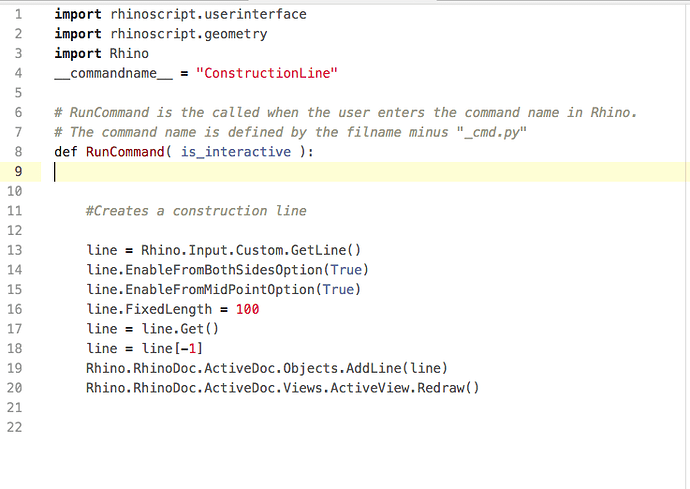Viewport: 690px width, 489px height.
Task: Click line number 13 in the gutter
Action: point(15,250)
